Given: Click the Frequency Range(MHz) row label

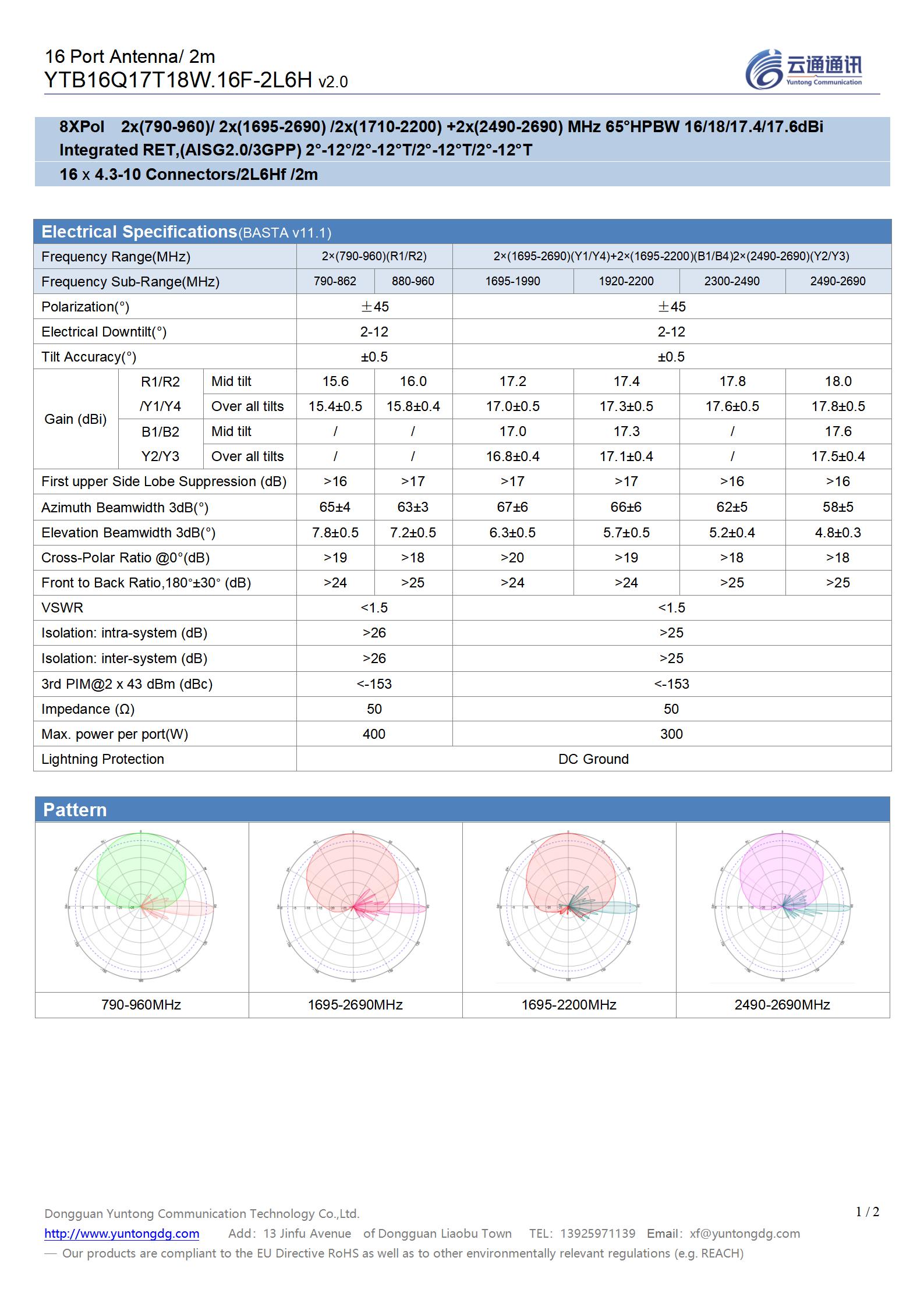Looking at the screenshot, I should tap(116, 257).
